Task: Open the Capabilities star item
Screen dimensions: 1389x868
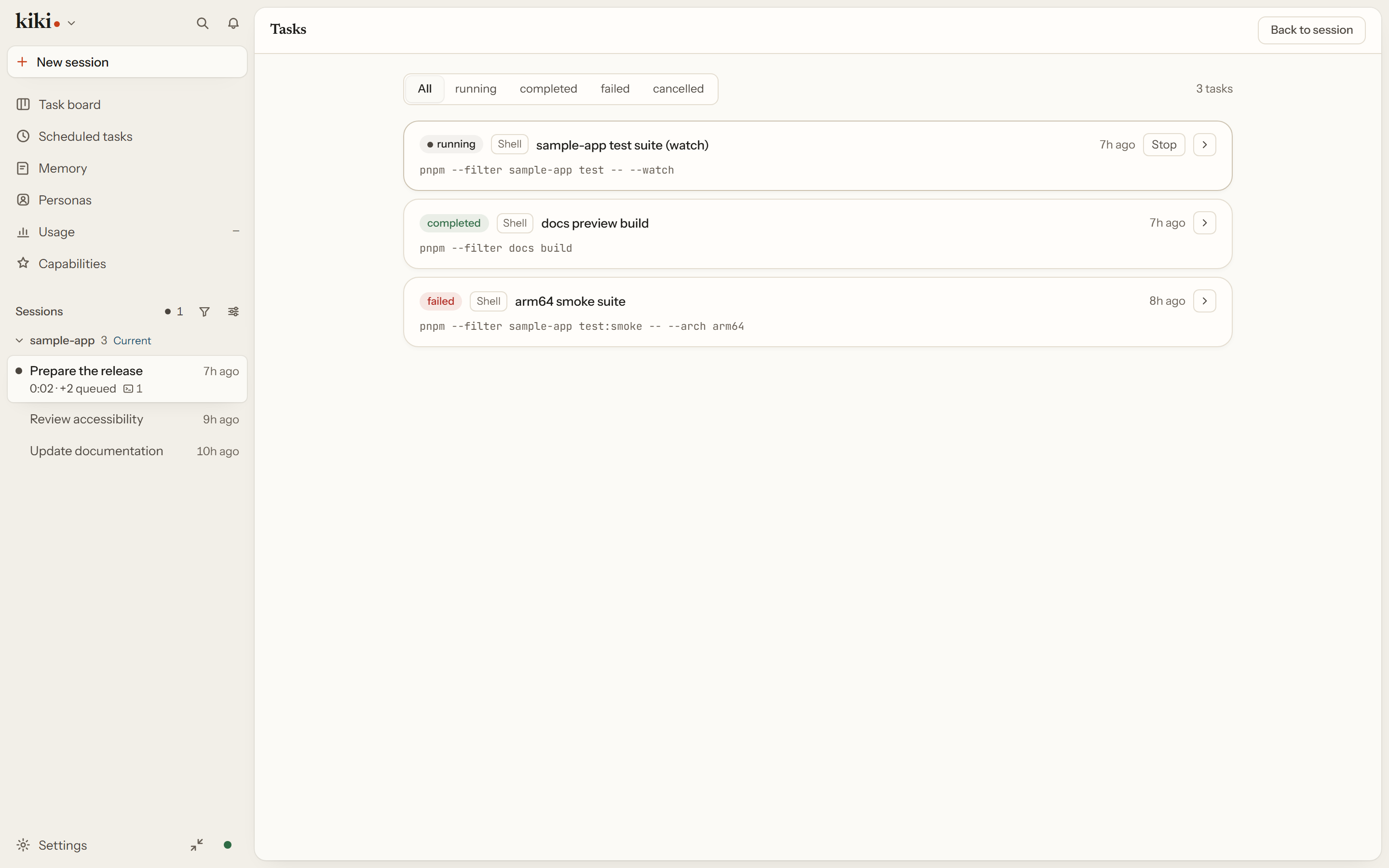Action: pos(127,264)
